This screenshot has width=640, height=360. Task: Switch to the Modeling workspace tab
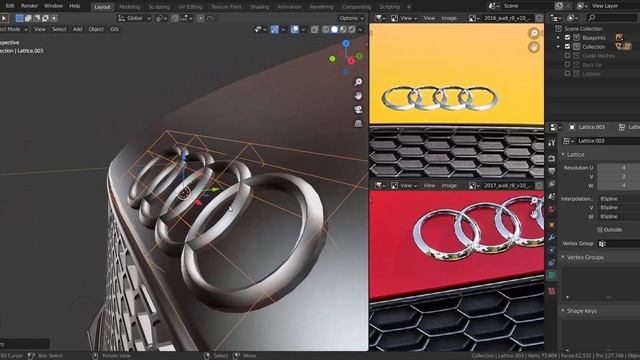129,7
